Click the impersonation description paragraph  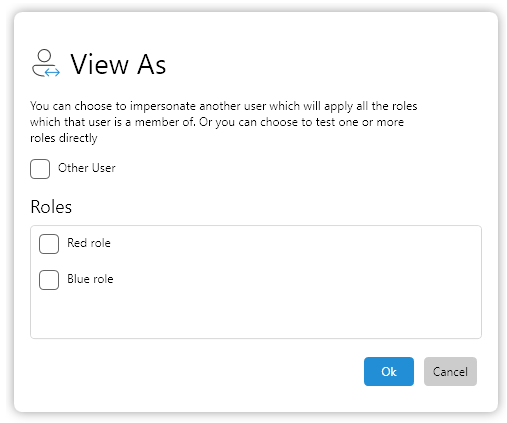(223, 122)
